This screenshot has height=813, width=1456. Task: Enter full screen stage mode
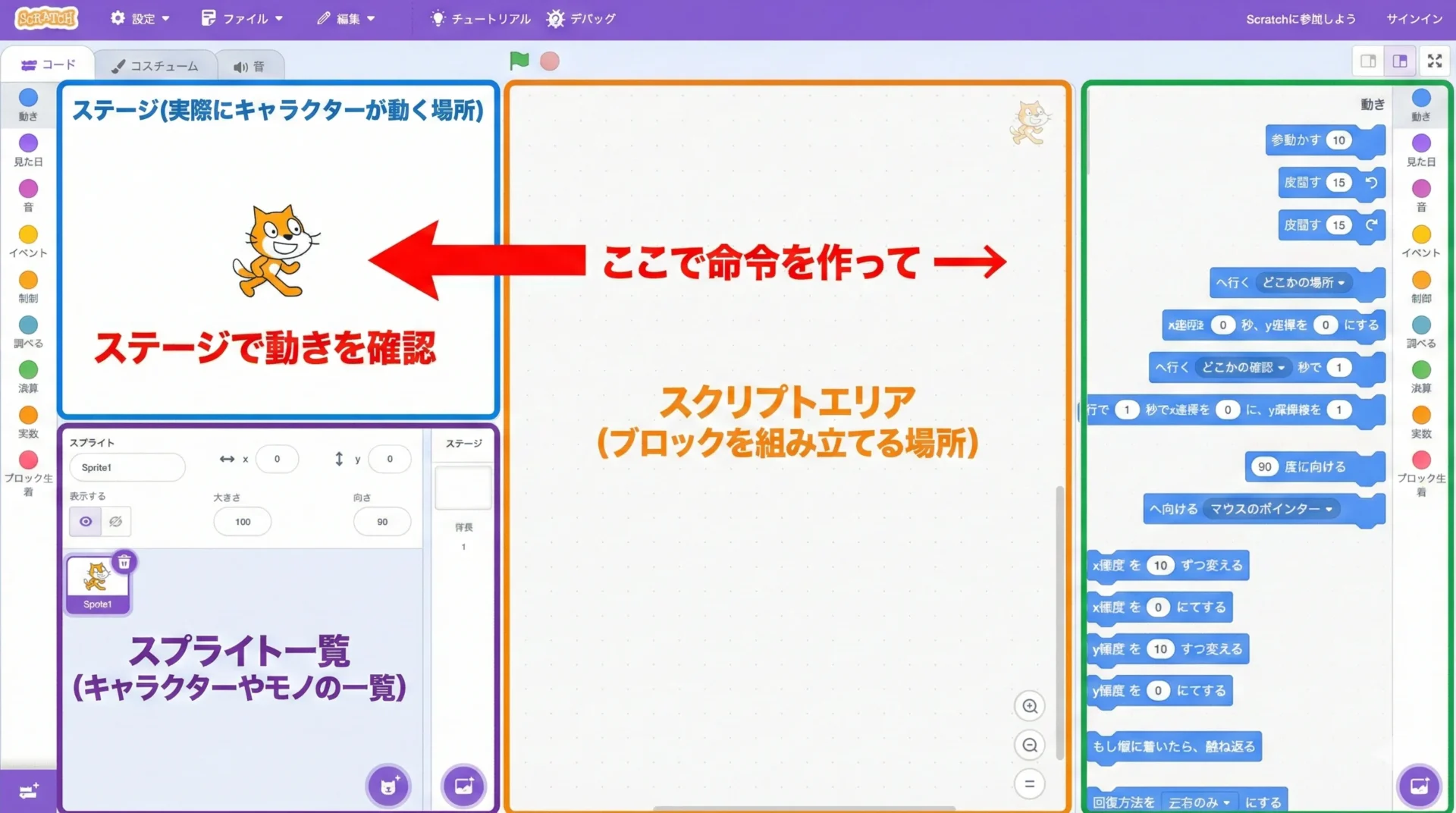pos(1434,61)
